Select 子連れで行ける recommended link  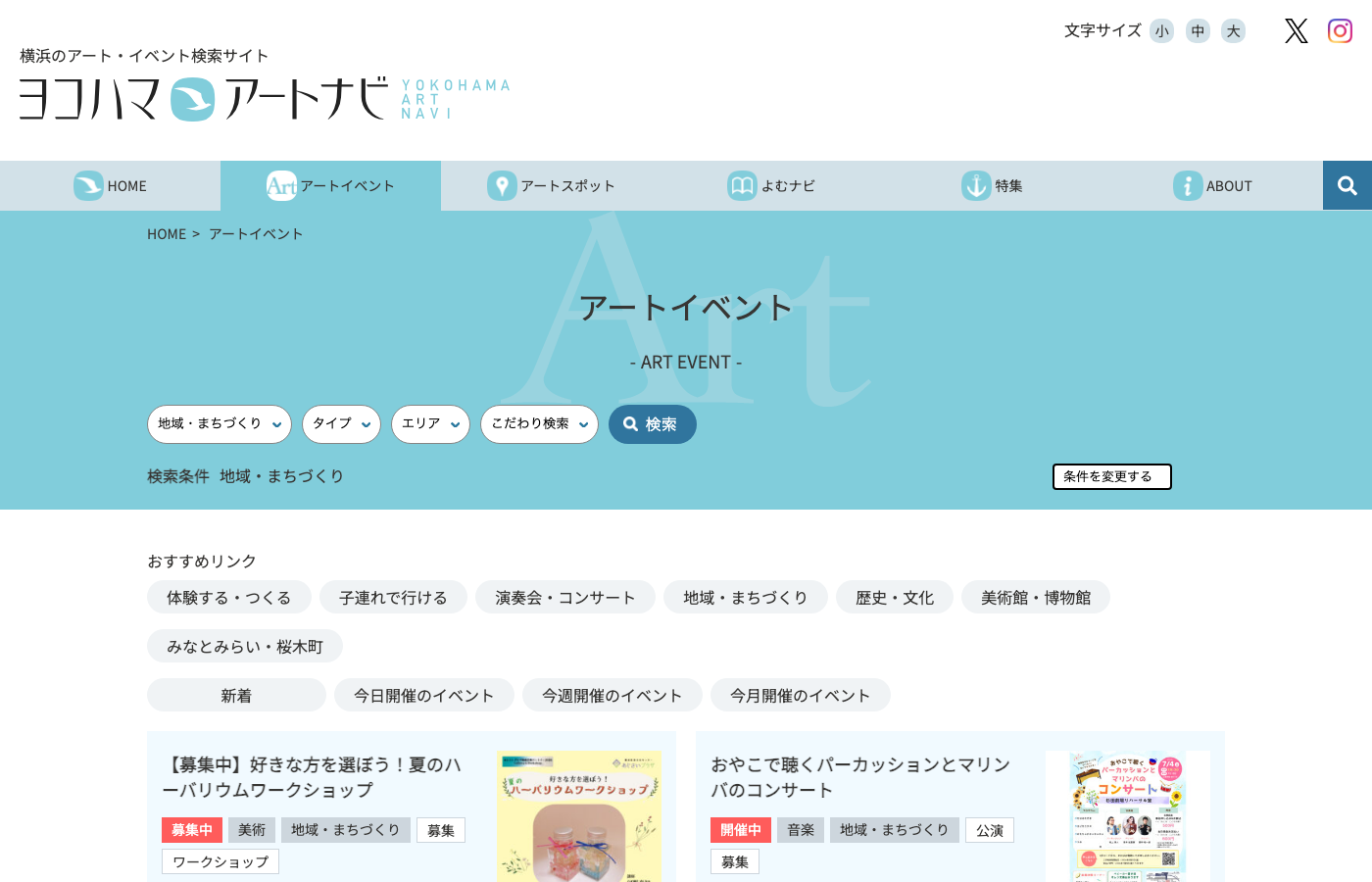coord(393,597)
